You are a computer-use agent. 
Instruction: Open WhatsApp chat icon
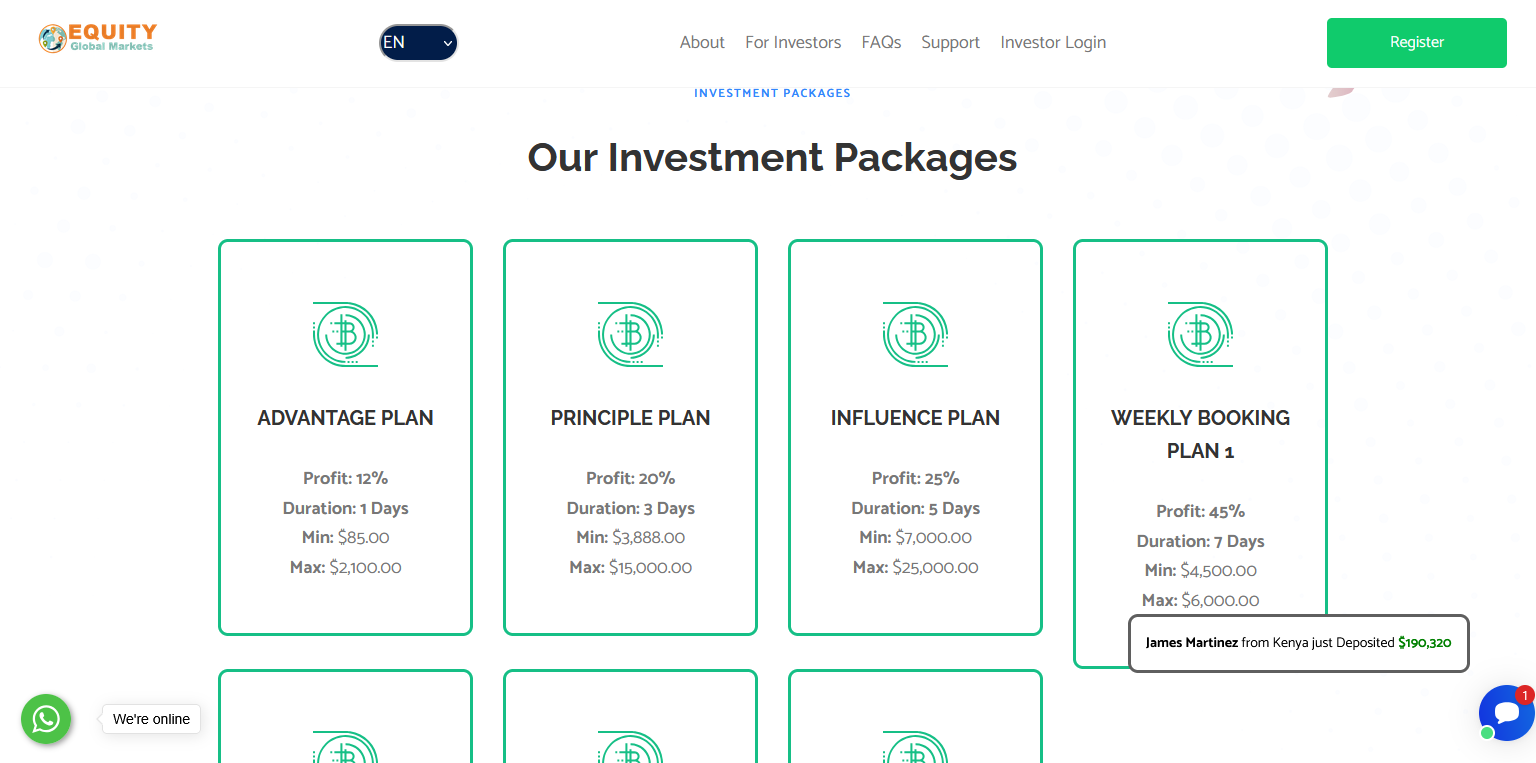click(46, 719)
